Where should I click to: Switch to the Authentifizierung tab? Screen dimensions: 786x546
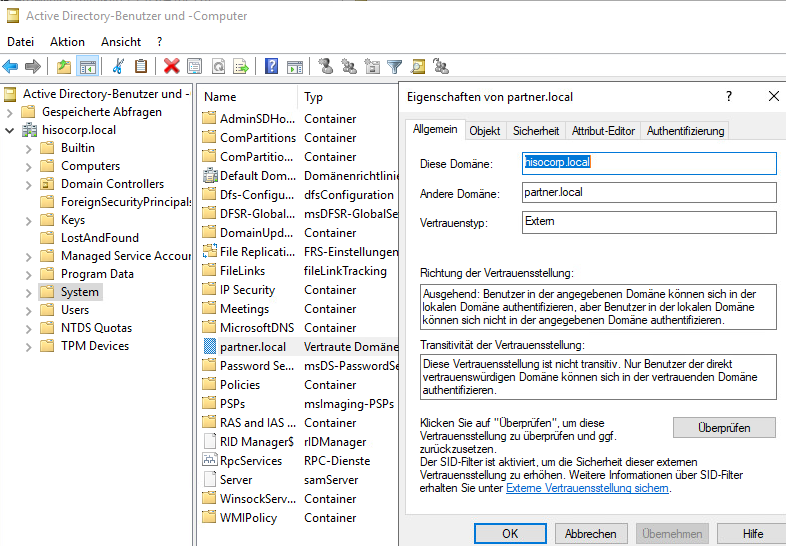click(x=685, y=131)
